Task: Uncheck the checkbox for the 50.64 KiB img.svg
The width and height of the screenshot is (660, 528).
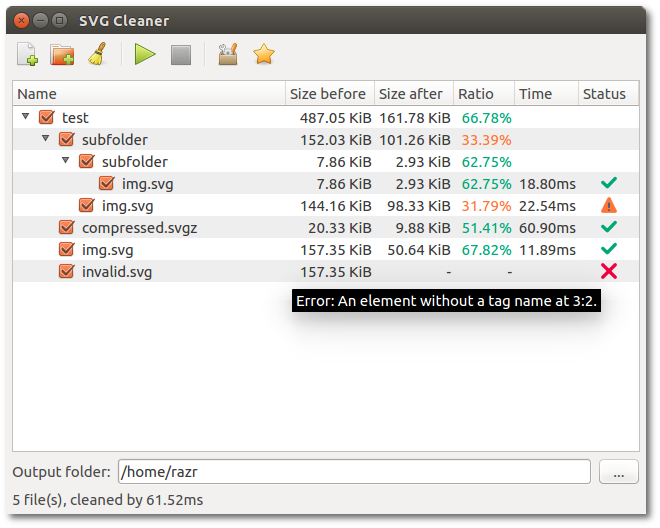Action: (67, 249)
